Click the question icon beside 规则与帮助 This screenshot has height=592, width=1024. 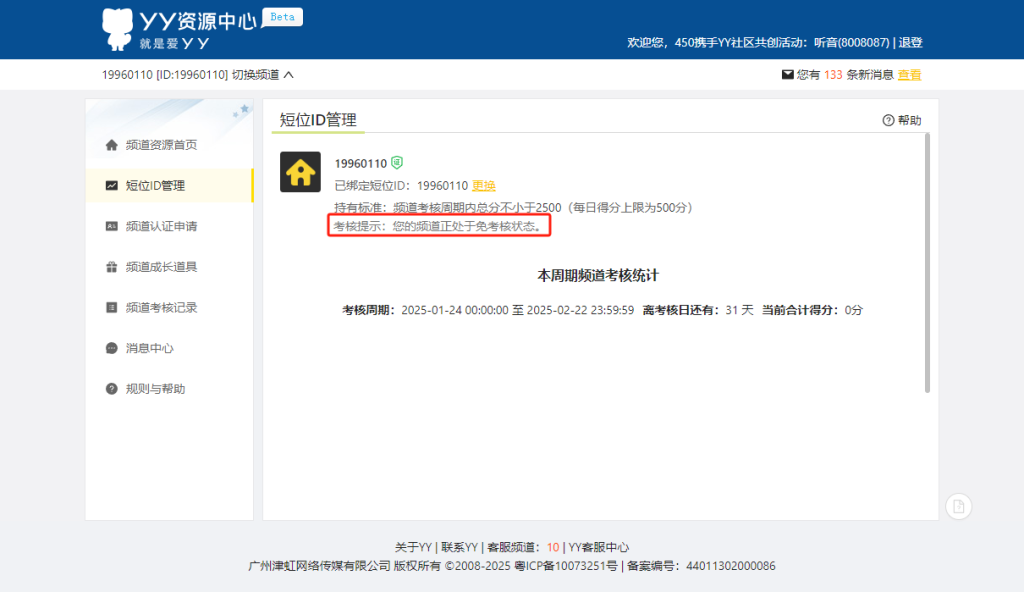112,389
